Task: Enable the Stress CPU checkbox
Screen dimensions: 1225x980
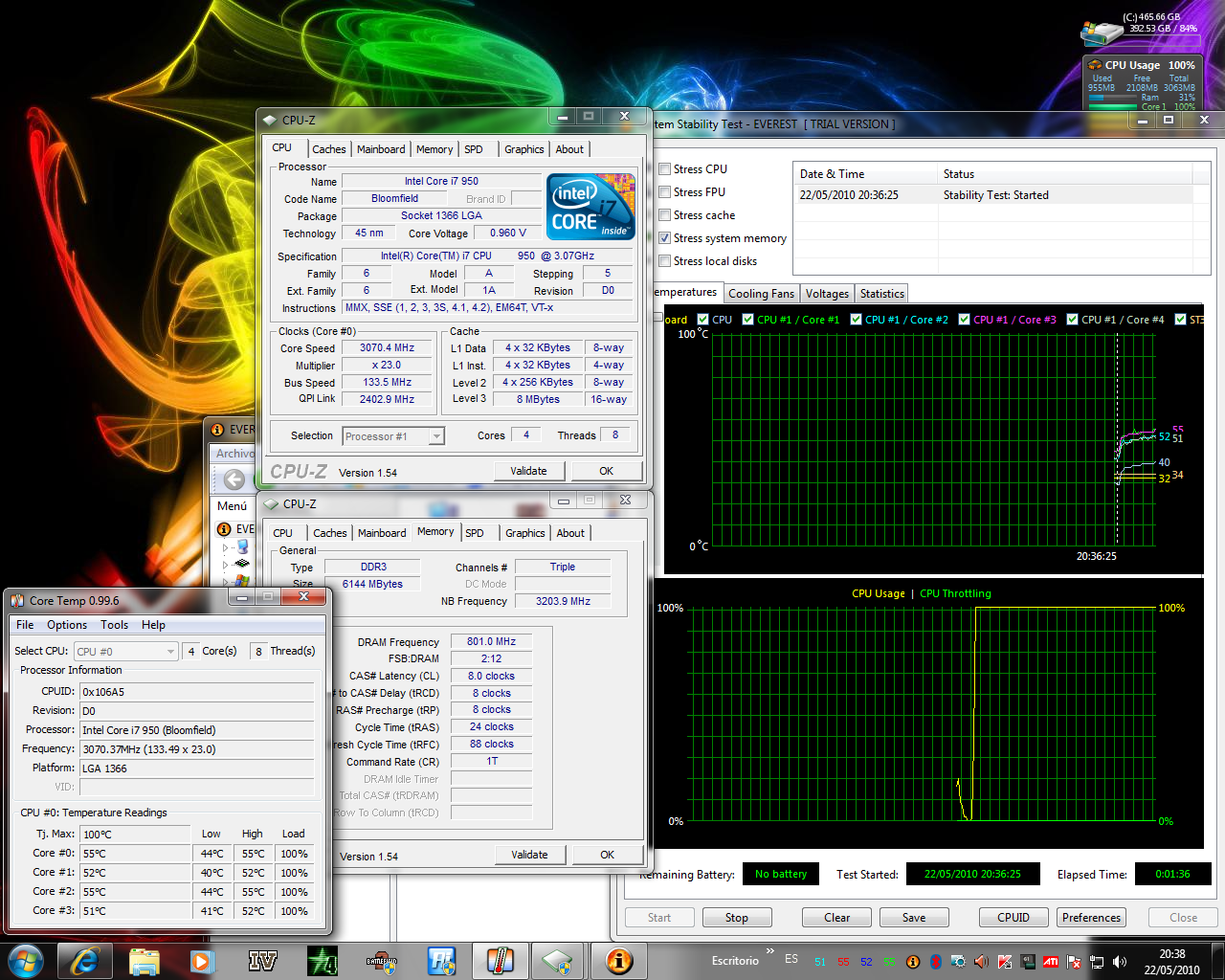Action: point(665,169)
